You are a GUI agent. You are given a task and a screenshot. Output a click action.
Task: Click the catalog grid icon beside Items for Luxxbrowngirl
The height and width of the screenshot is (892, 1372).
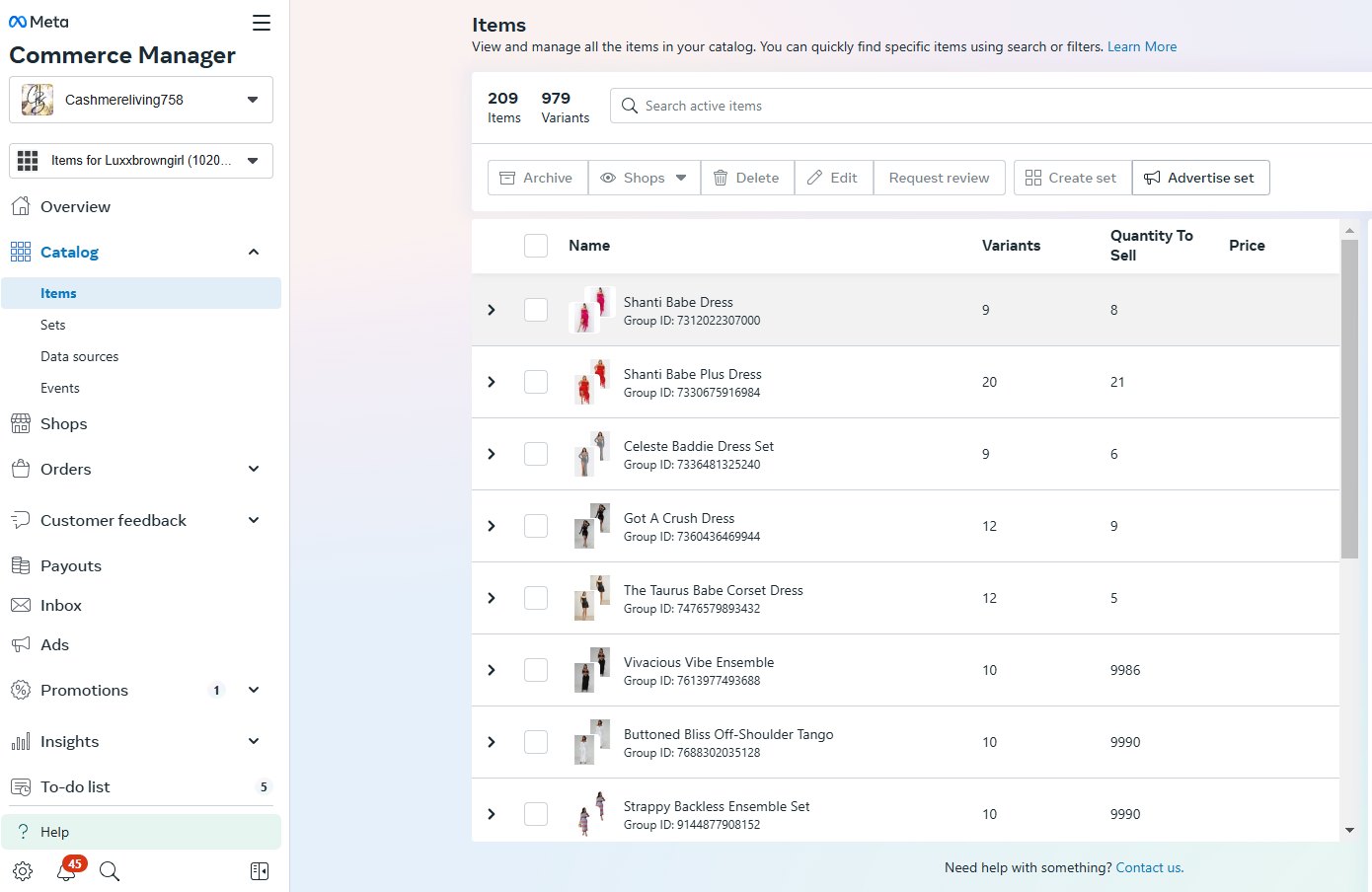[x=28, y=161]
